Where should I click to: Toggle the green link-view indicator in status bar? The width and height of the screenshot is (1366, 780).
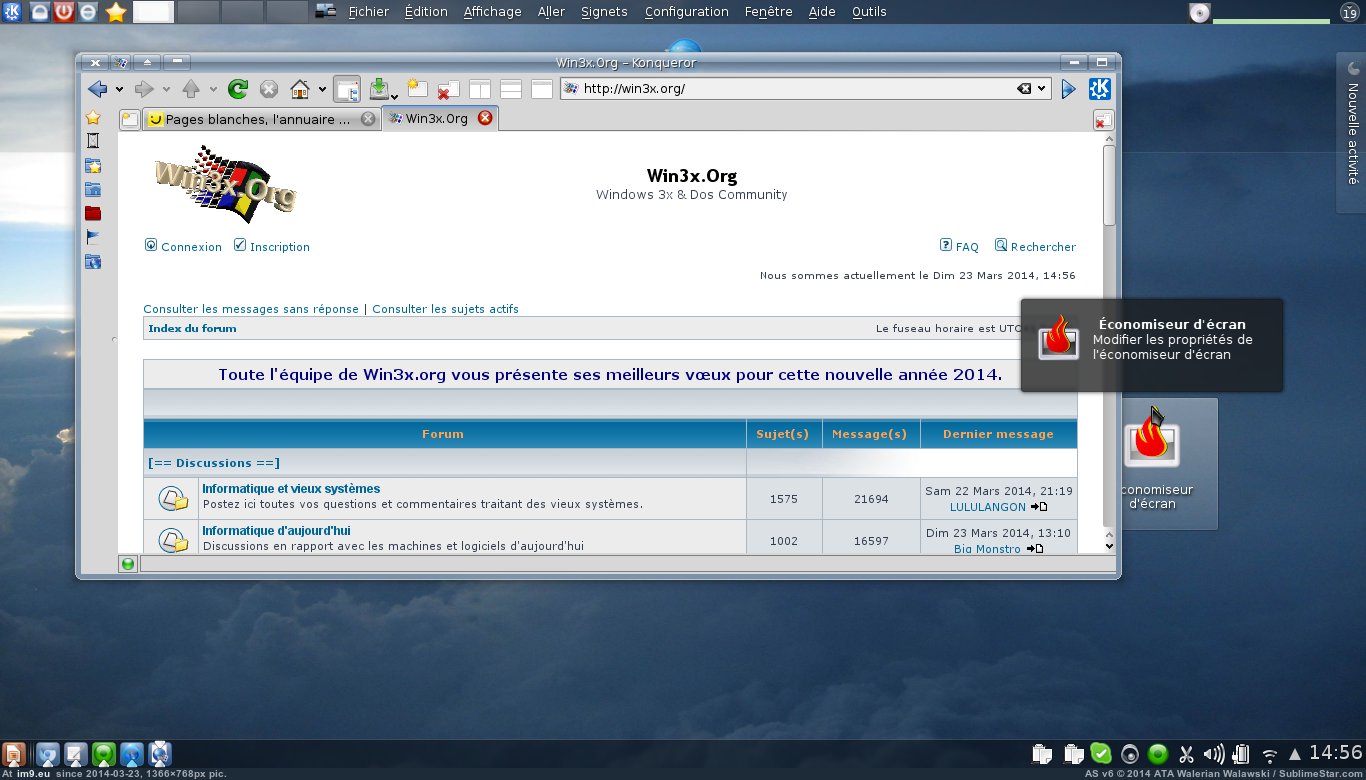click(x=128, y=564)
